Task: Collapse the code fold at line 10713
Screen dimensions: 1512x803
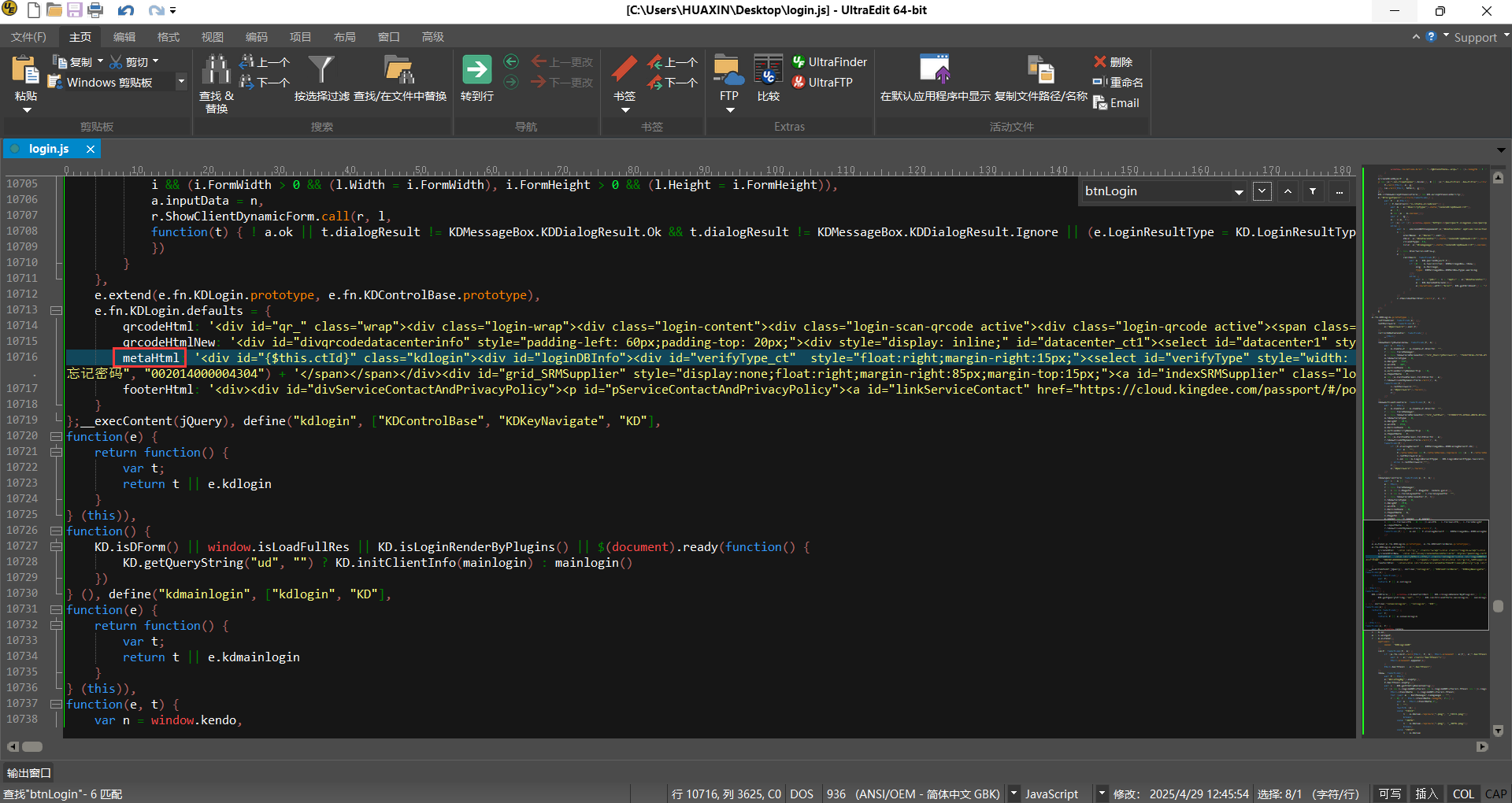Action: (57, 310)
